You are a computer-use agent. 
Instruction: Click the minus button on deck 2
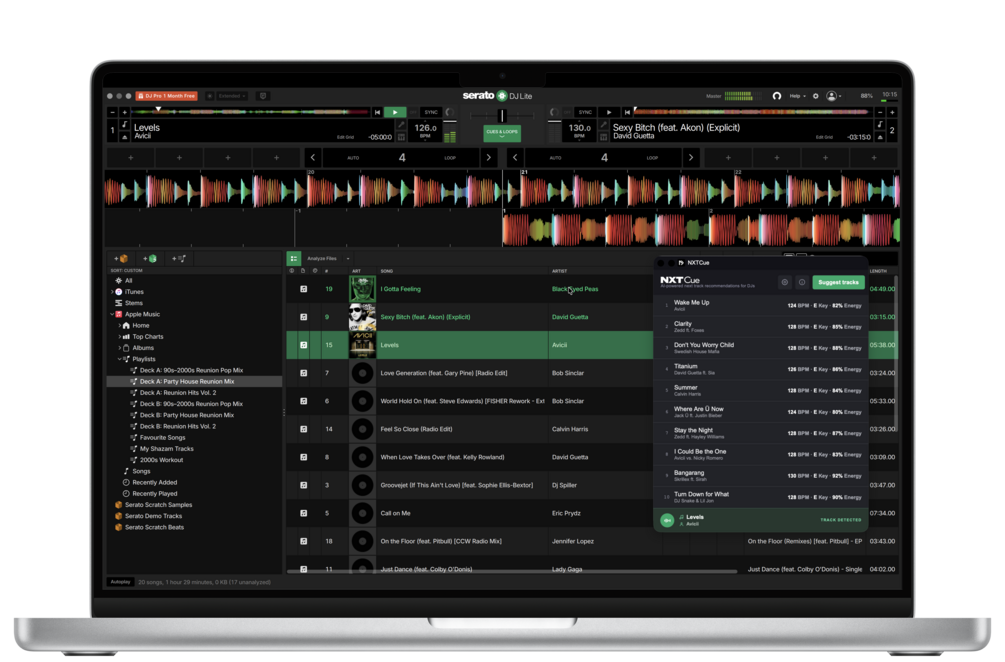pos(880,112)
